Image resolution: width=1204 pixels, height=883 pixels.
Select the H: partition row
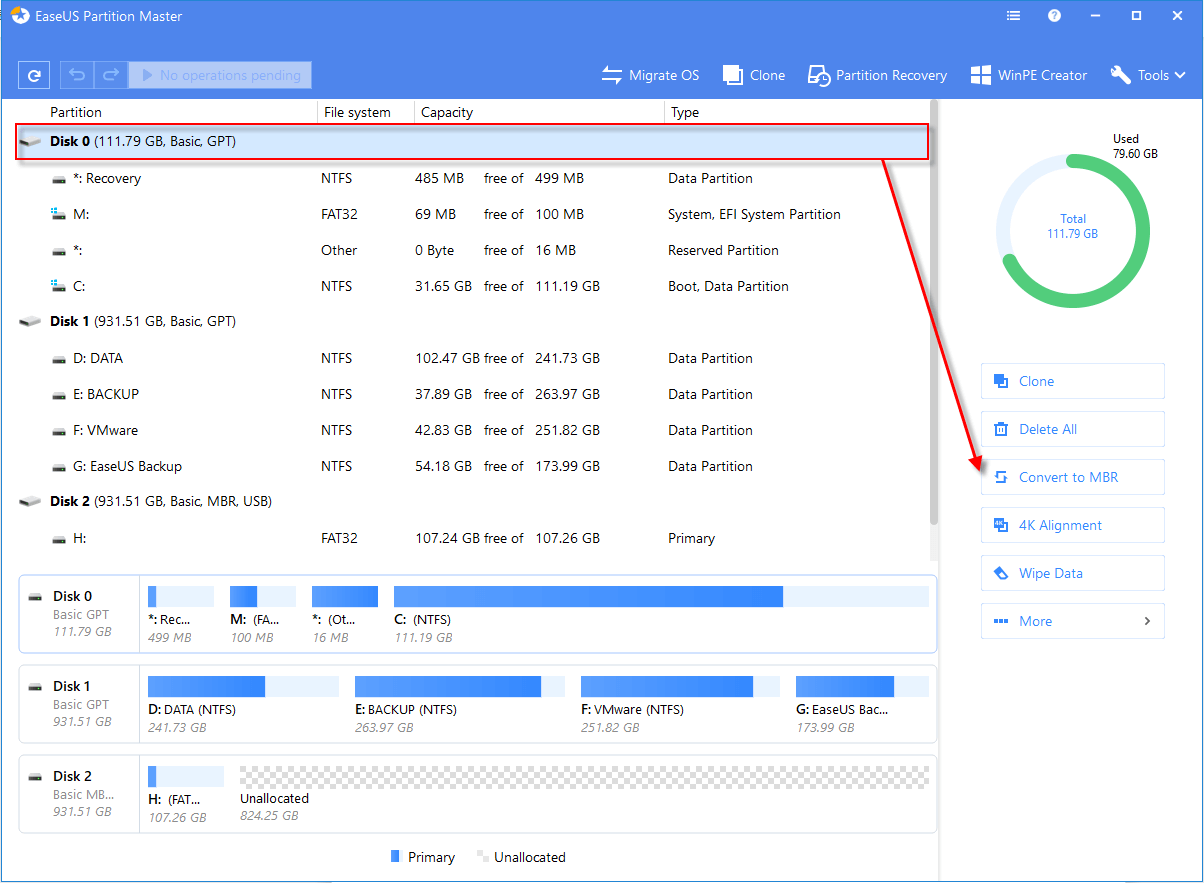pos(472,538)
